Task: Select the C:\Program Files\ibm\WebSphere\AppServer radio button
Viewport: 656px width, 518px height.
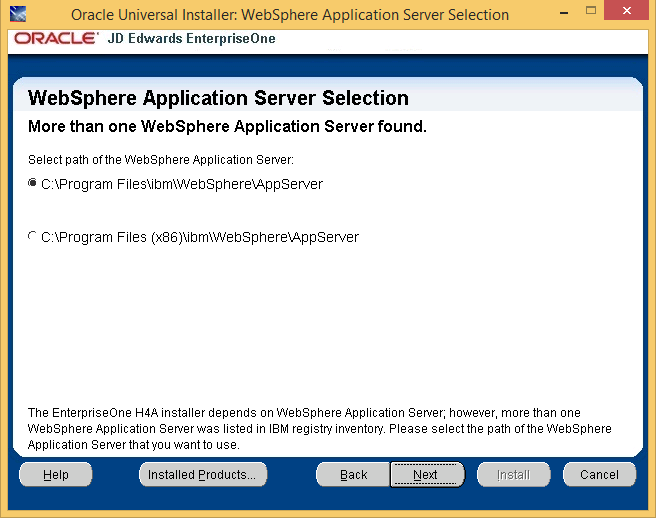Action: tap(32, 183)
